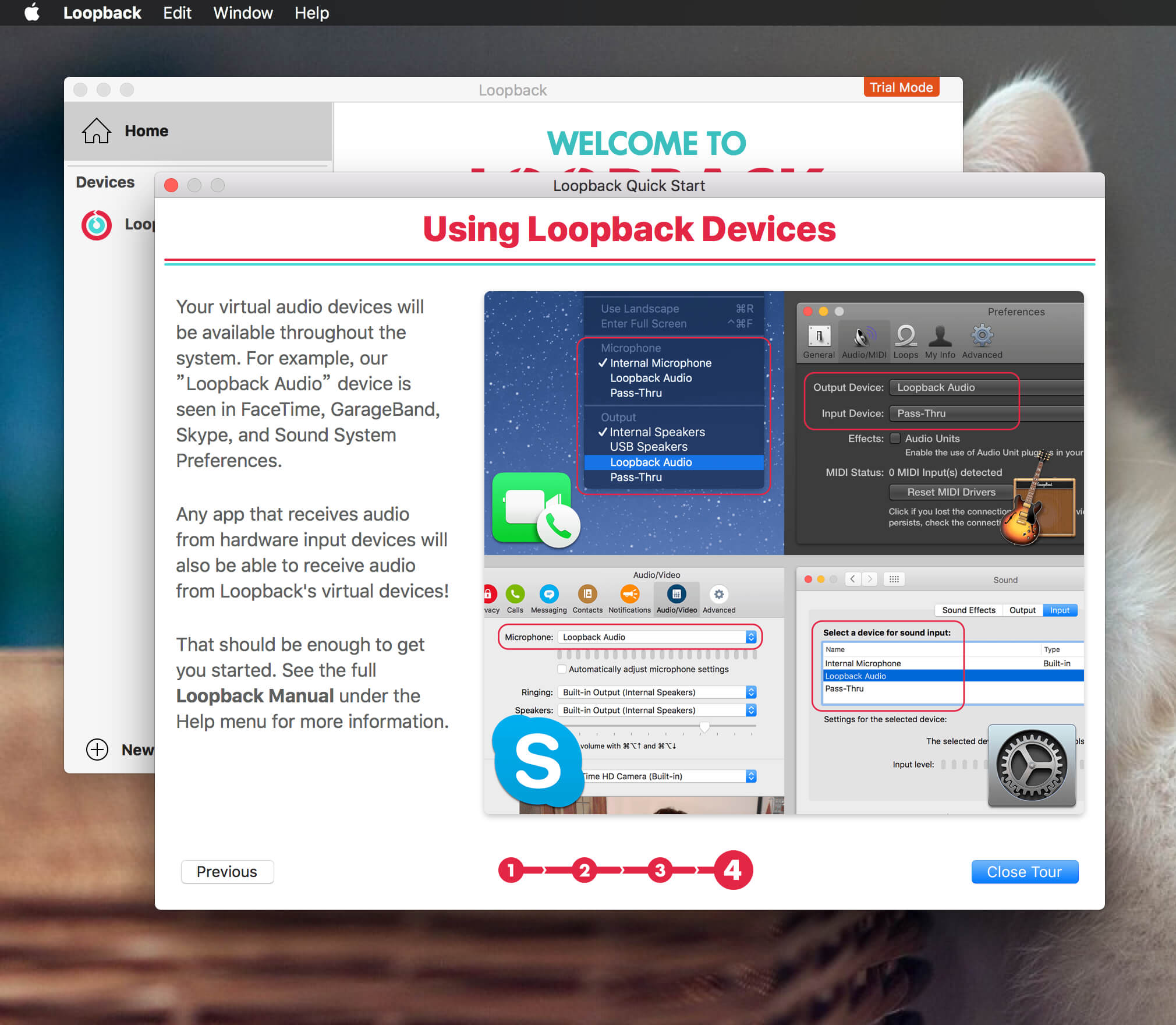This screenshot has width=1176, height=1025.
Task: Open the Apple menu
Action: 32,13
